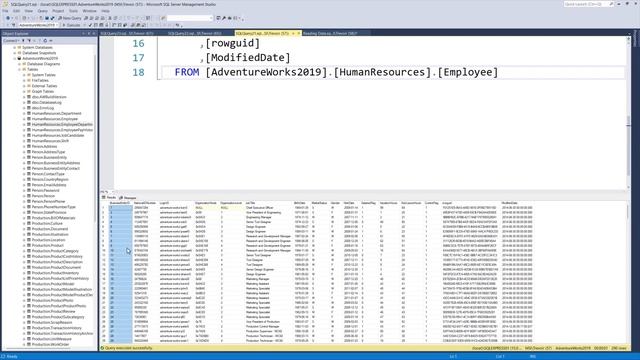Expand the FileTables folder
640x360 pixels.
click(24, 80)
